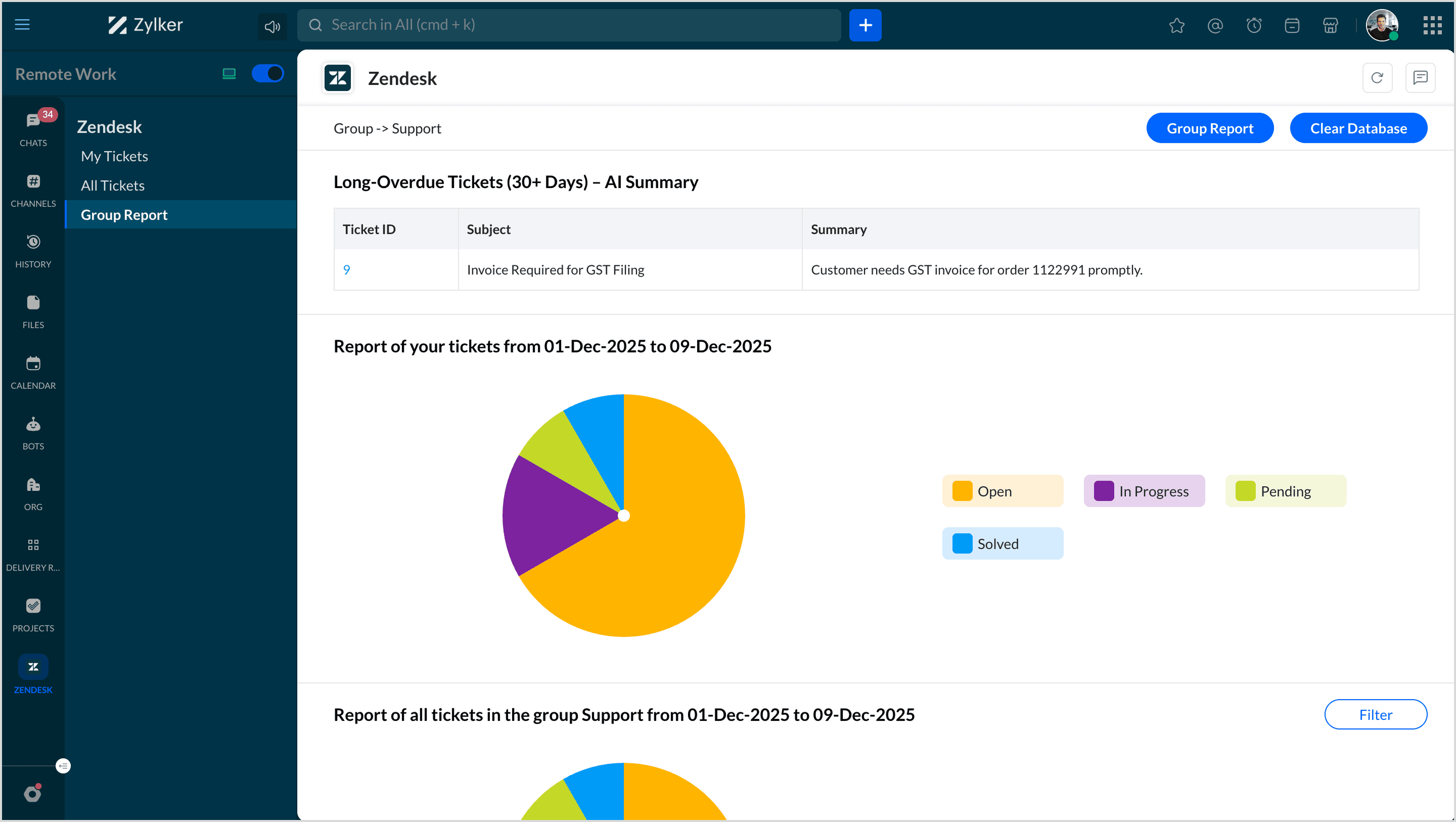The width and height of the screenshot is (1456, 822).
Task: Toggle the Remote Work switch
Action: tap(267, 73)
